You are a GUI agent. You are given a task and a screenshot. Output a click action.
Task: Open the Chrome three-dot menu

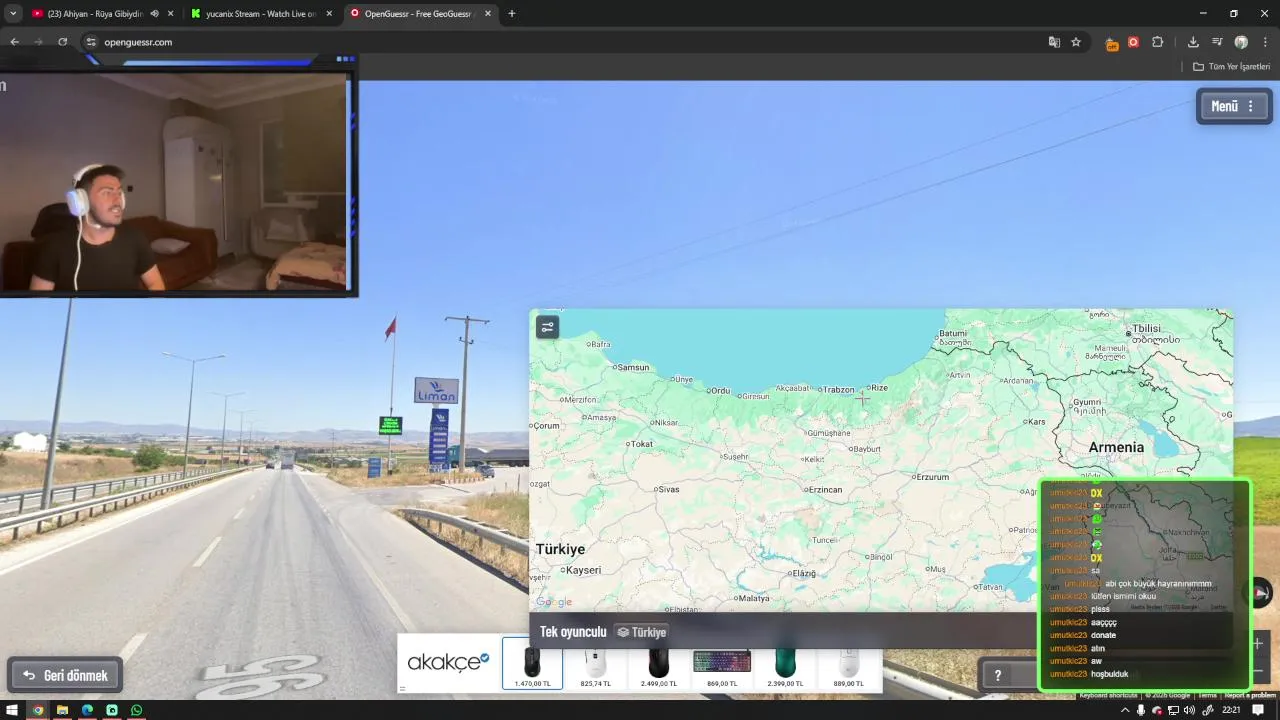1265,42
